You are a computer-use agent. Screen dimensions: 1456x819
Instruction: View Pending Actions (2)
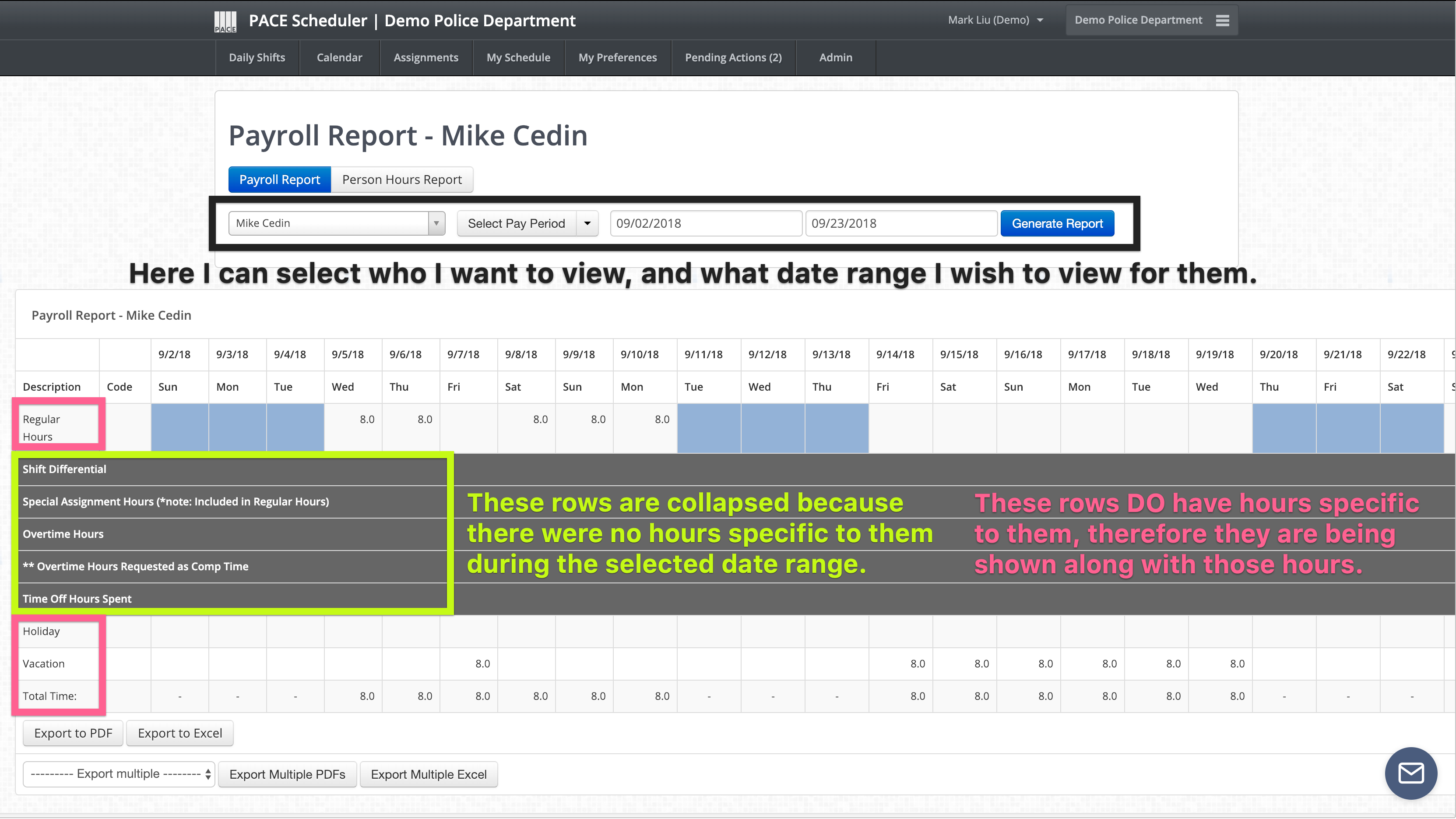coord(733,58)
